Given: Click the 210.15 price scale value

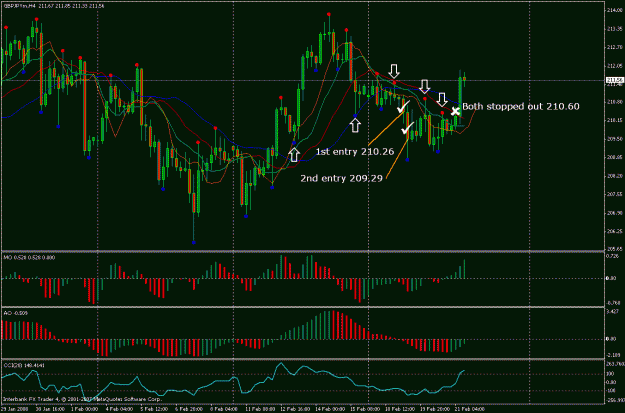Looking at the screenshot, I should 615,120.
